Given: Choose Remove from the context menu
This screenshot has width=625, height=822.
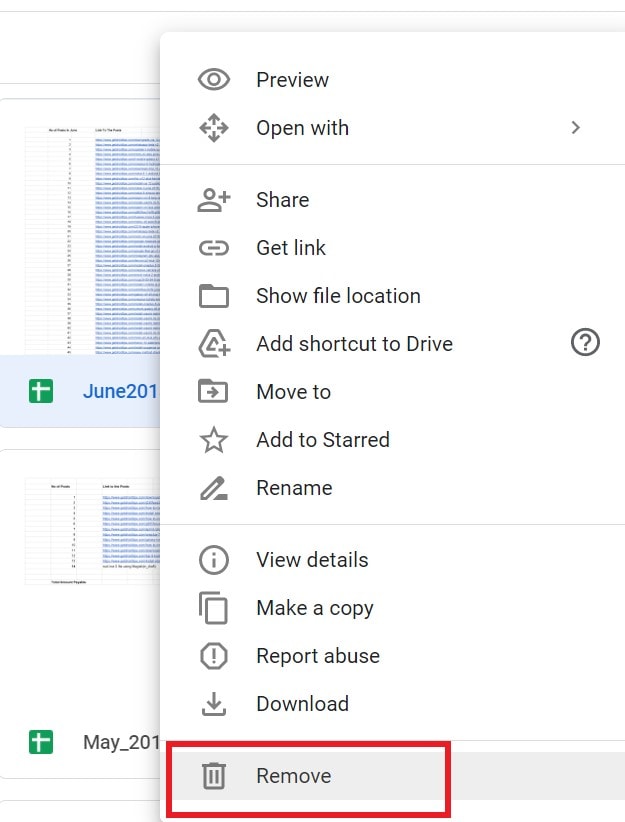Looking at the screenshot, I should (x=293, y=775).
